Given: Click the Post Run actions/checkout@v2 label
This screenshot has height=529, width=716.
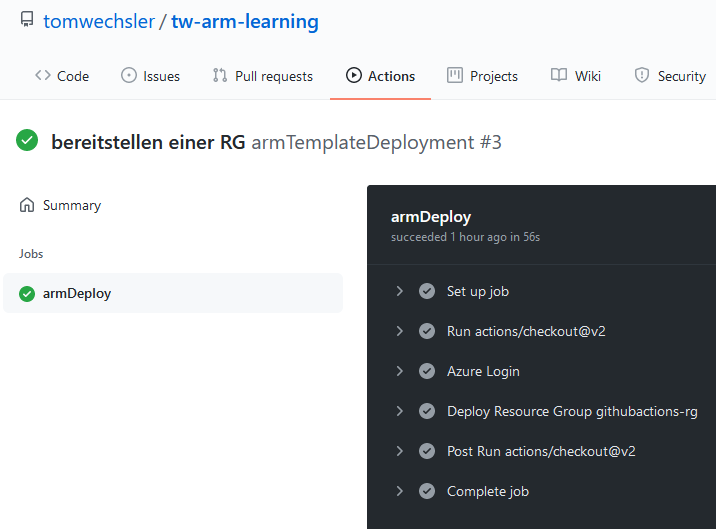Looking at the screenshot, I should [x=541, y=451].
